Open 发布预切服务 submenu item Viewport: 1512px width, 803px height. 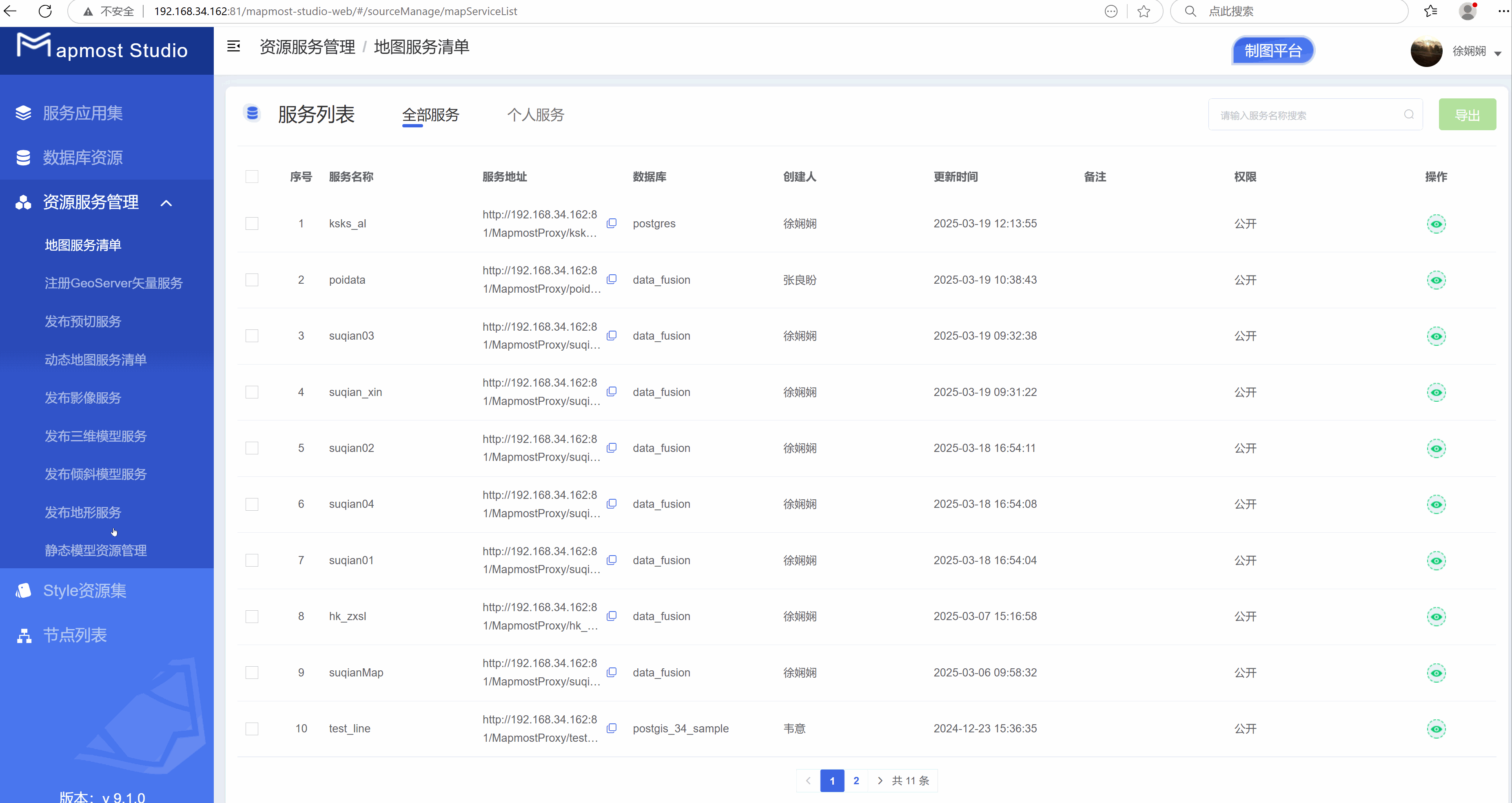click(83, 321)
